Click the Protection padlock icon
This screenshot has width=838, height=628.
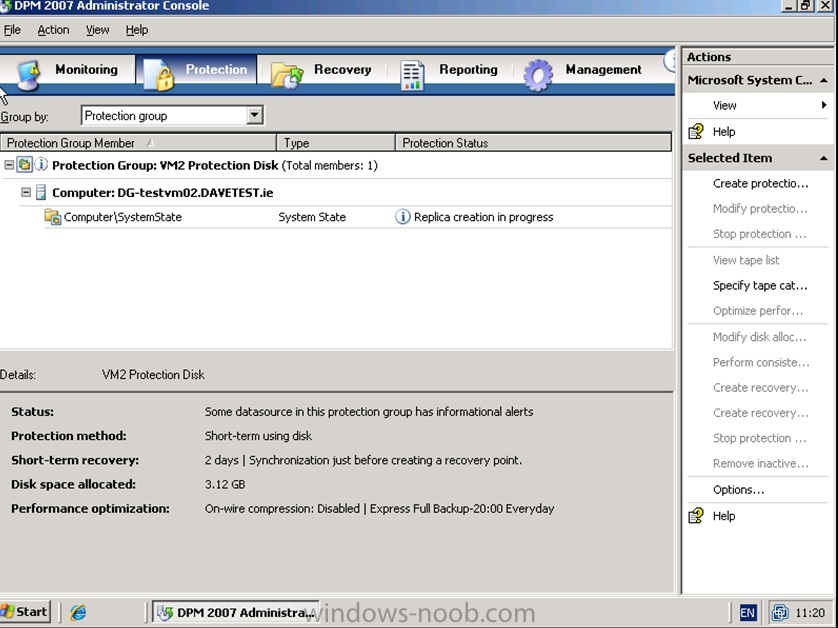pyautogui.click(x=159, y=75)
